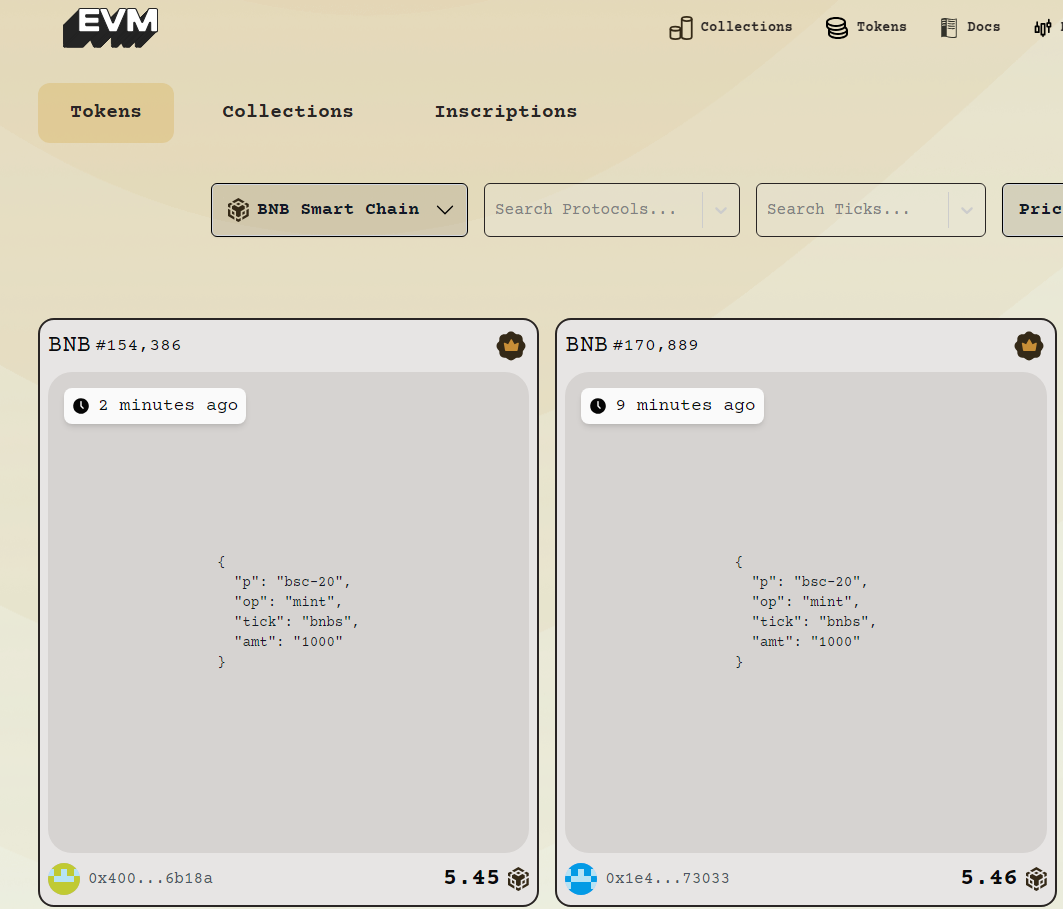This screenshot has height=909, width=1063.
Task: Switch to the Collections tab
Action: coord(287,112)
